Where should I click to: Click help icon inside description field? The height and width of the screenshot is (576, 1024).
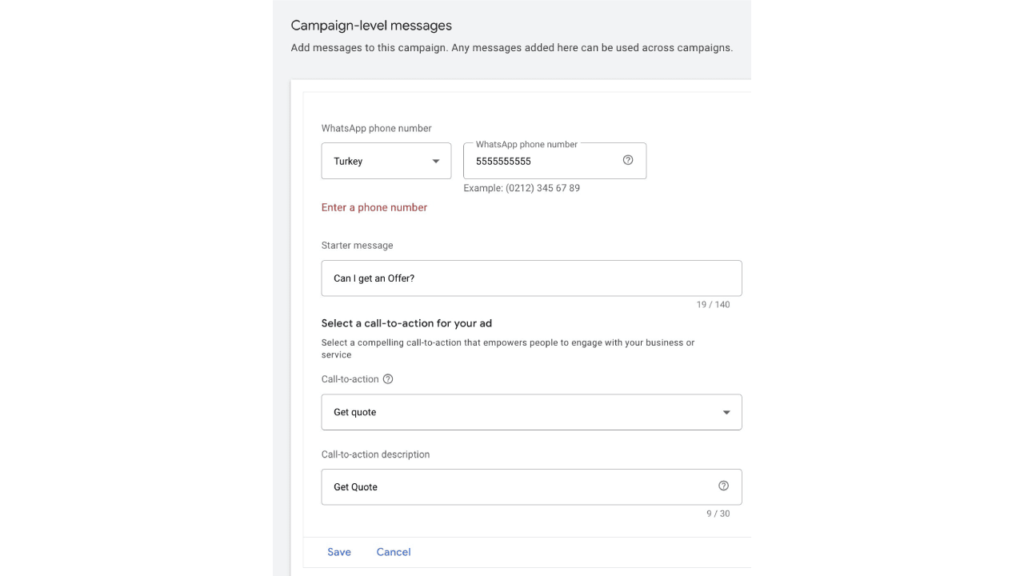[x=722, y=487]
